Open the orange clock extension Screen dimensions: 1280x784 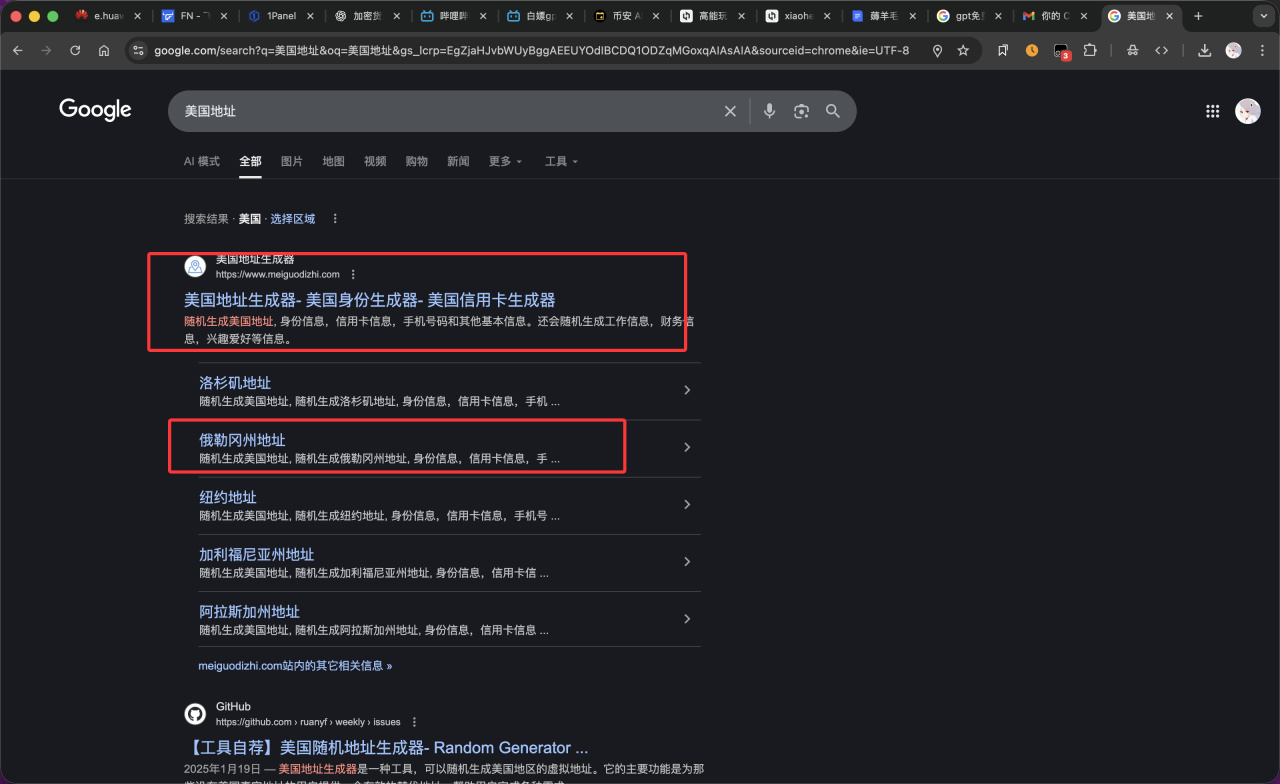1032,50
